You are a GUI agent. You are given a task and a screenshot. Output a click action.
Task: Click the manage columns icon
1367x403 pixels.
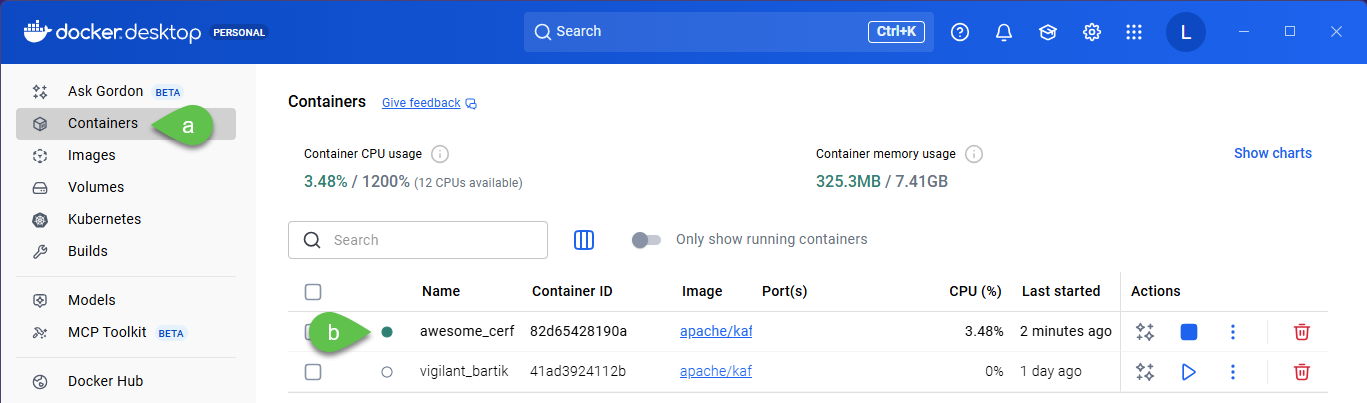pyautogui.click(x=584, y=240)
